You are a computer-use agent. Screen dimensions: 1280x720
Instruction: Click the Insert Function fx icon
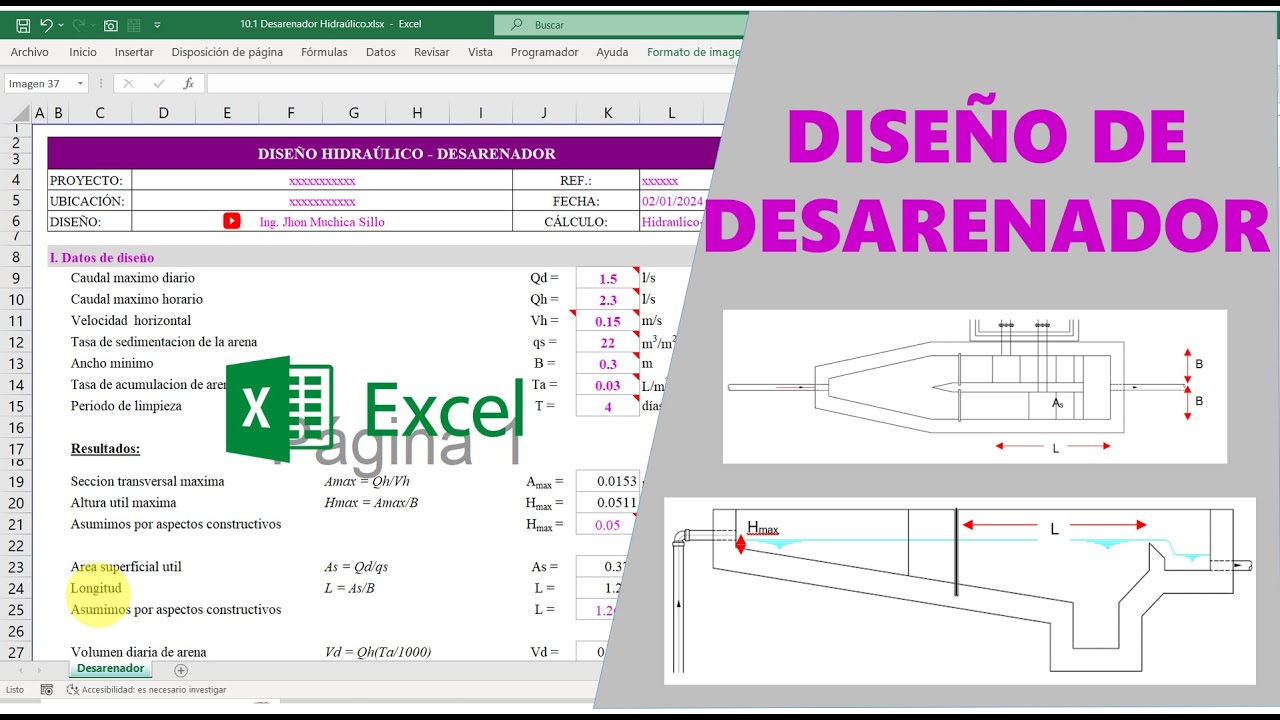point(188,84)
